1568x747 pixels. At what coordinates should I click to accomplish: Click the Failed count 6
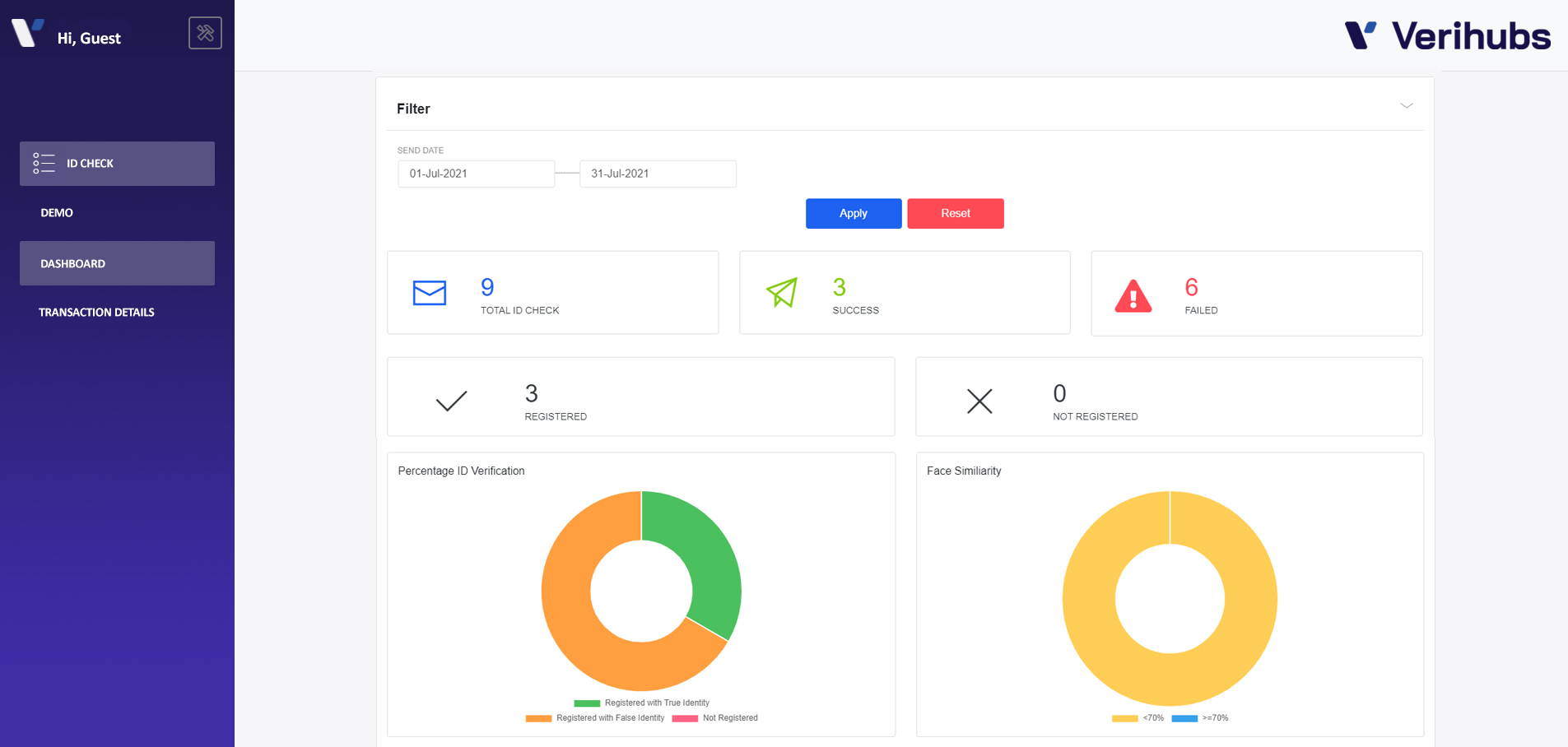coord(1192,287)
